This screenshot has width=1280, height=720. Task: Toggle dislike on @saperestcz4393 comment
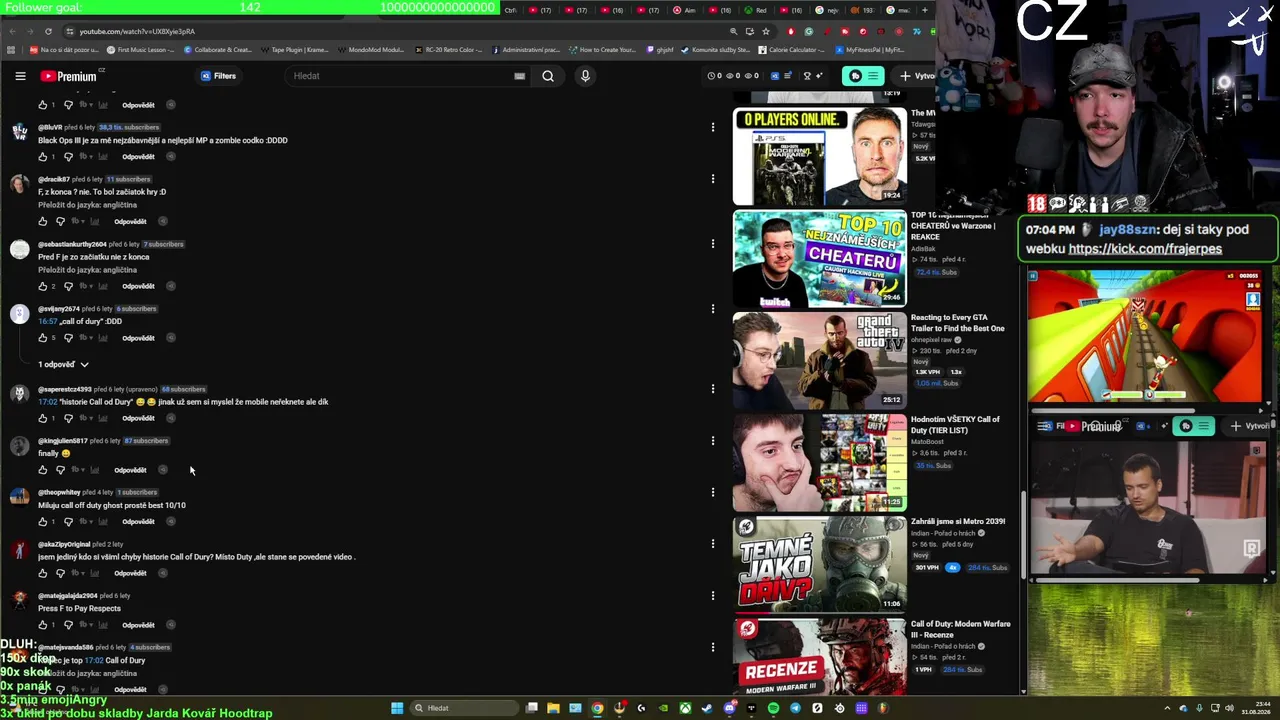(x=68, y=418)
